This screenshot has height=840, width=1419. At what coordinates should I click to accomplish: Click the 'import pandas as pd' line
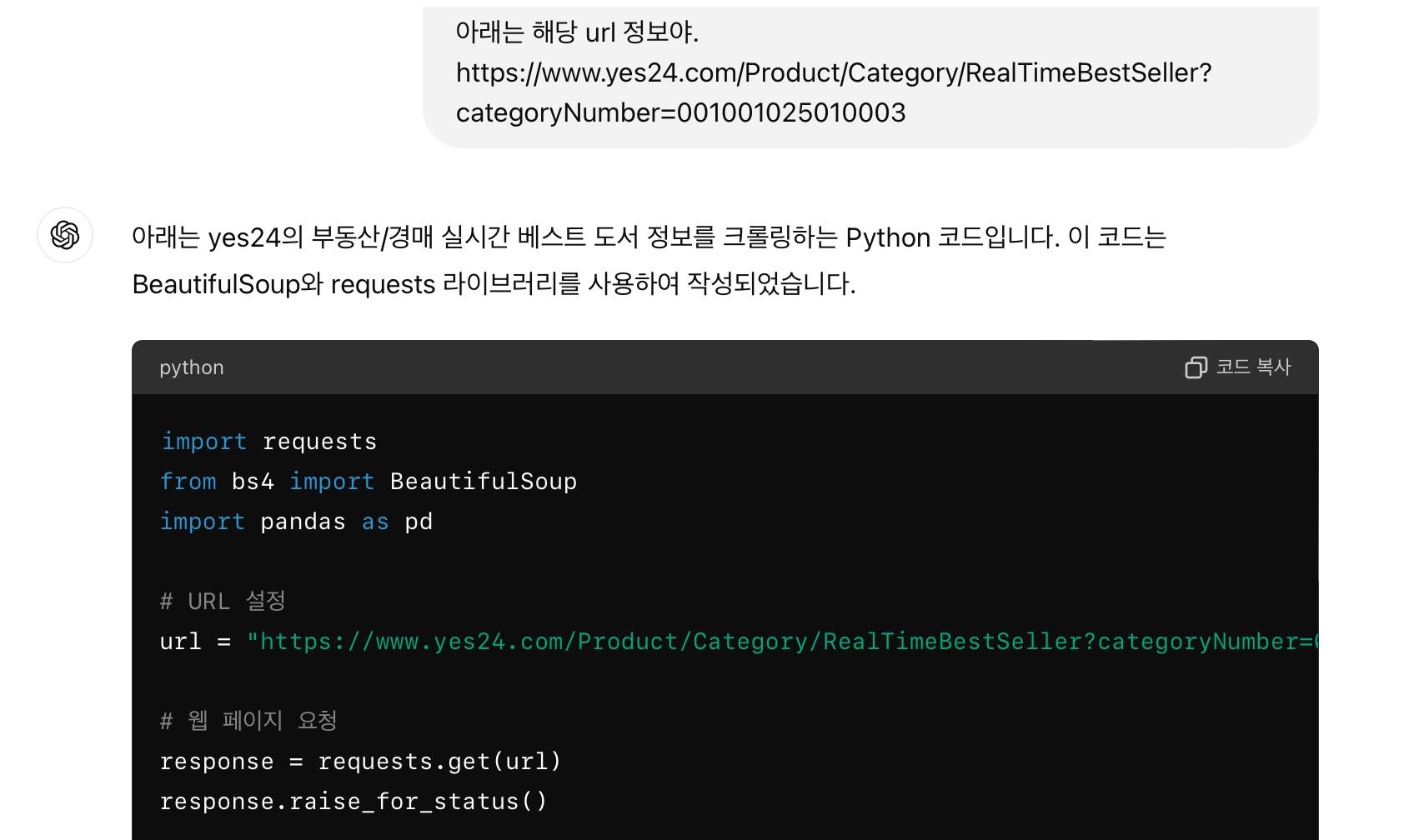tap(296, 522)
